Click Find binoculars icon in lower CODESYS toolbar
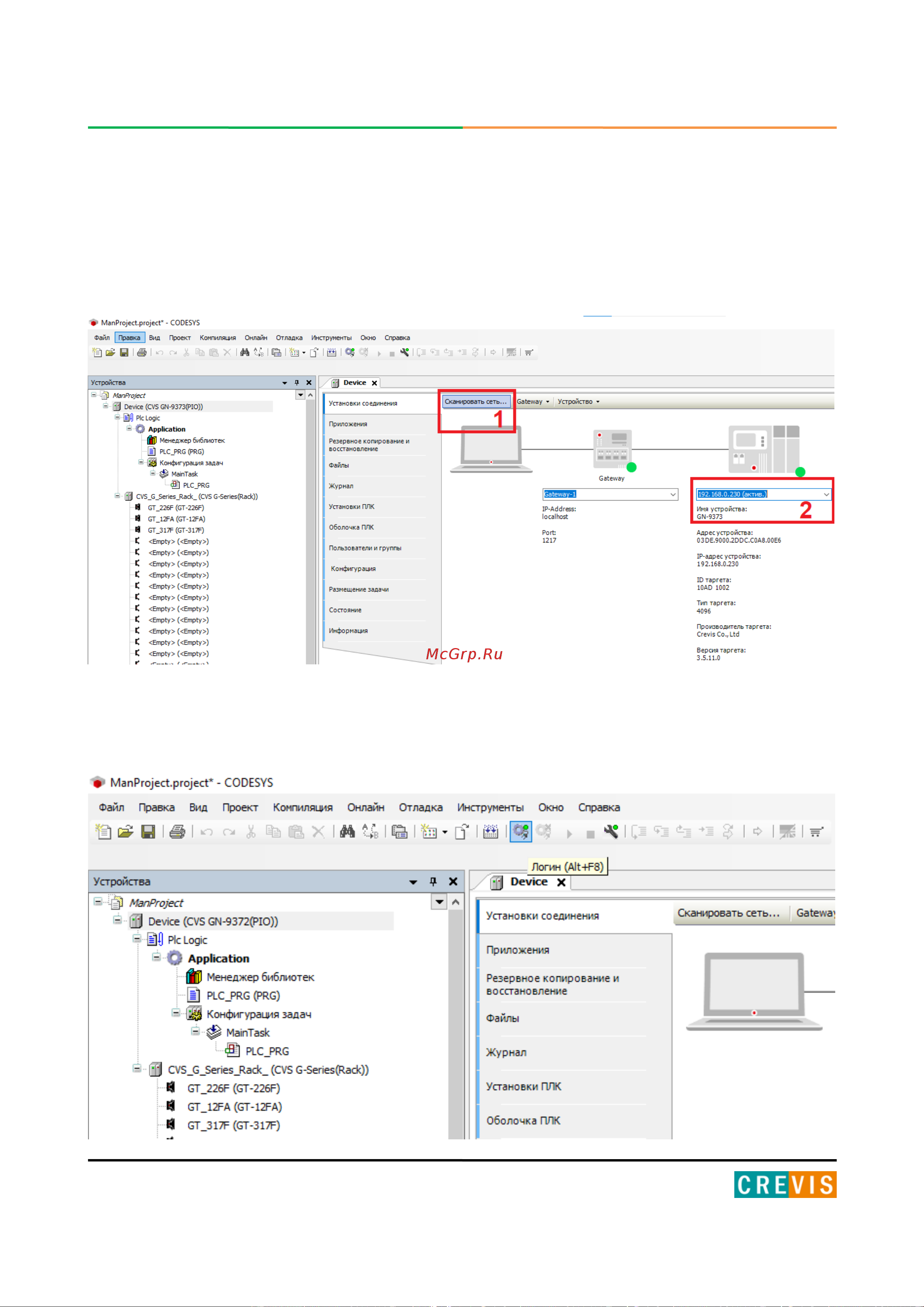Viewport: 924px width, 1307px height. pos(347,832)
